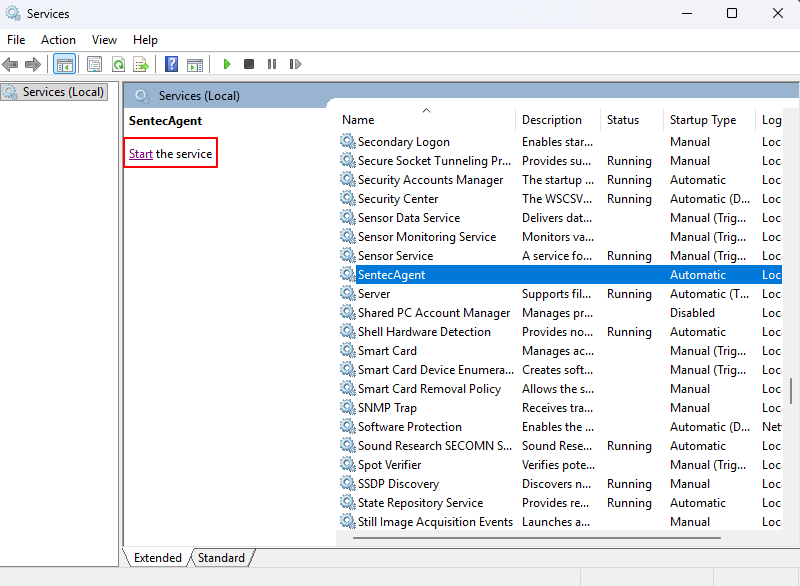Click the gear icon beside Secondary Logon
This screenshot has height=586, width=800.
click(x=348, y=141)
